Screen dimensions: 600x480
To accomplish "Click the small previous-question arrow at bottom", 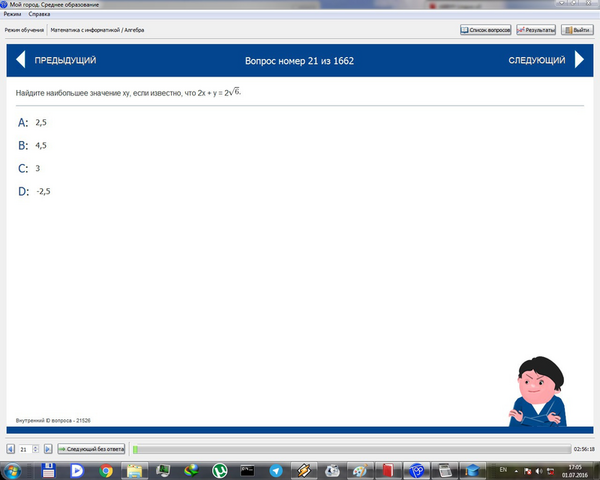I will [x=11, y=449].
